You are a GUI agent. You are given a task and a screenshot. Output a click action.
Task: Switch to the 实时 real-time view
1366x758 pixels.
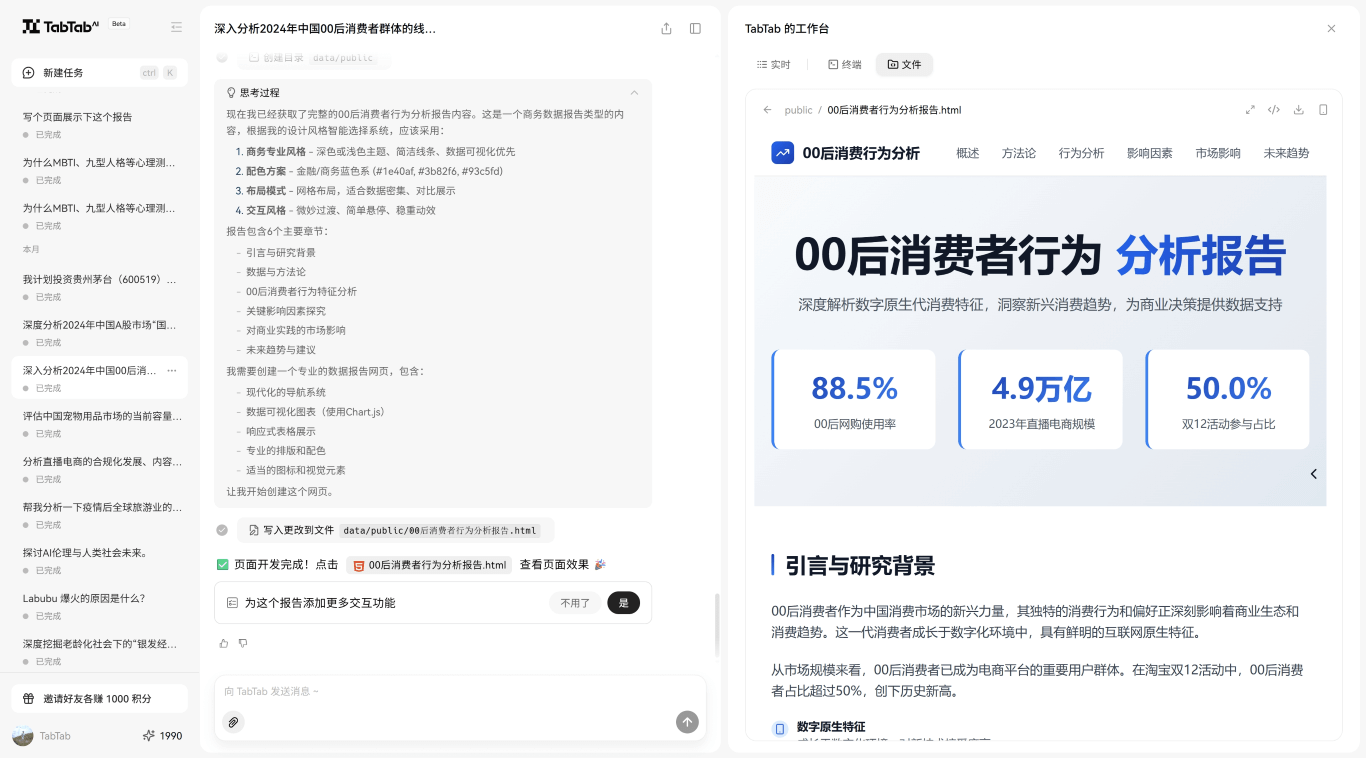click(x=774, y=64)
